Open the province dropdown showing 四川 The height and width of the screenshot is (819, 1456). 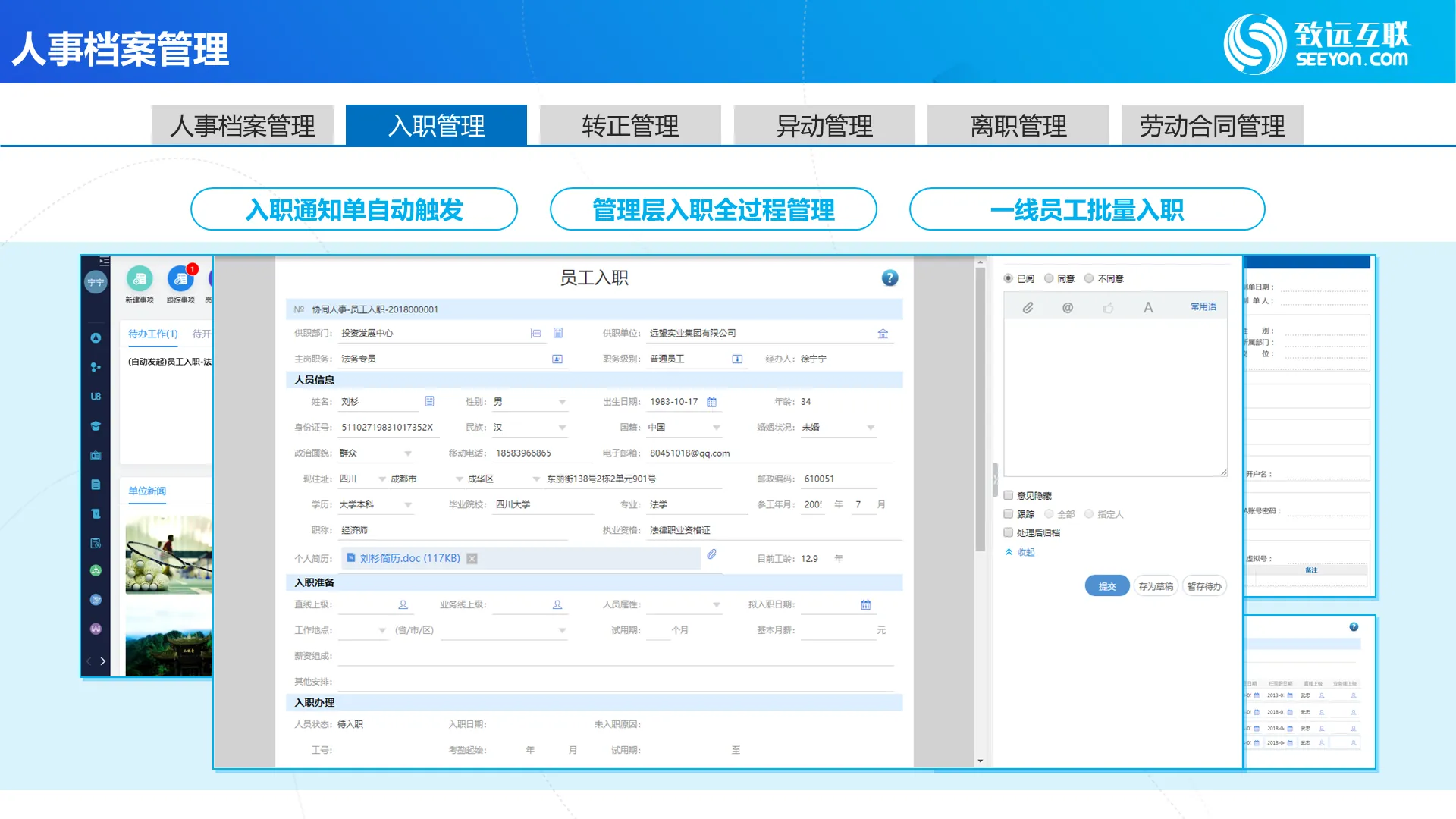[362, 479]
